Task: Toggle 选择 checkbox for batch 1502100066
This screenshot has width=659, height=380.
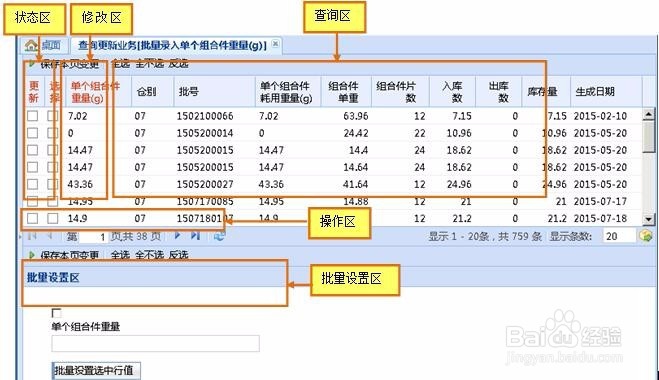Action: [x=53, y=116]
